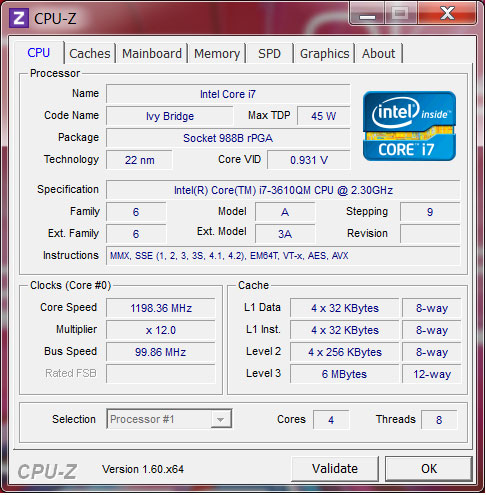
Task: Click the L1 Inst. '8-way' associativity value
Action: click(432, 330)
